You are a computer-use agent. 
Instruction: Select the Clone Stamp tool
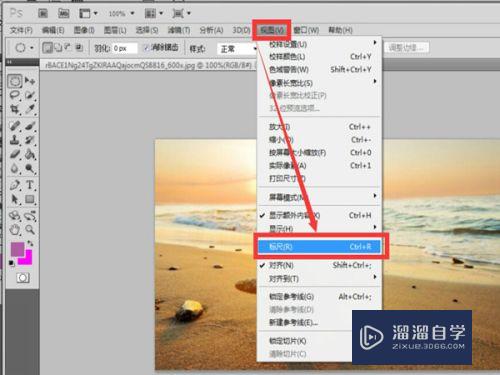tap(15, 140)
